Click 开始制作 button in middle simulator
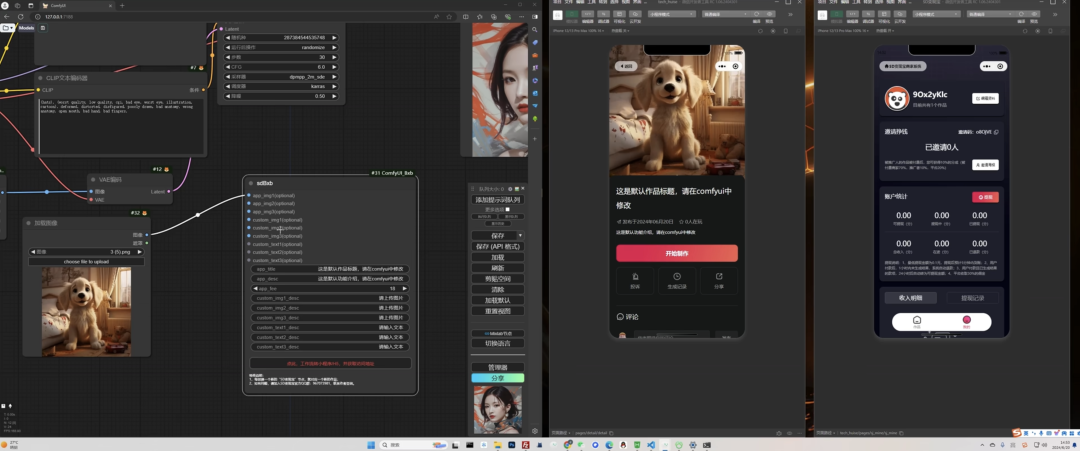Viewport: 1080px width, 451px height. coord(676,253)
